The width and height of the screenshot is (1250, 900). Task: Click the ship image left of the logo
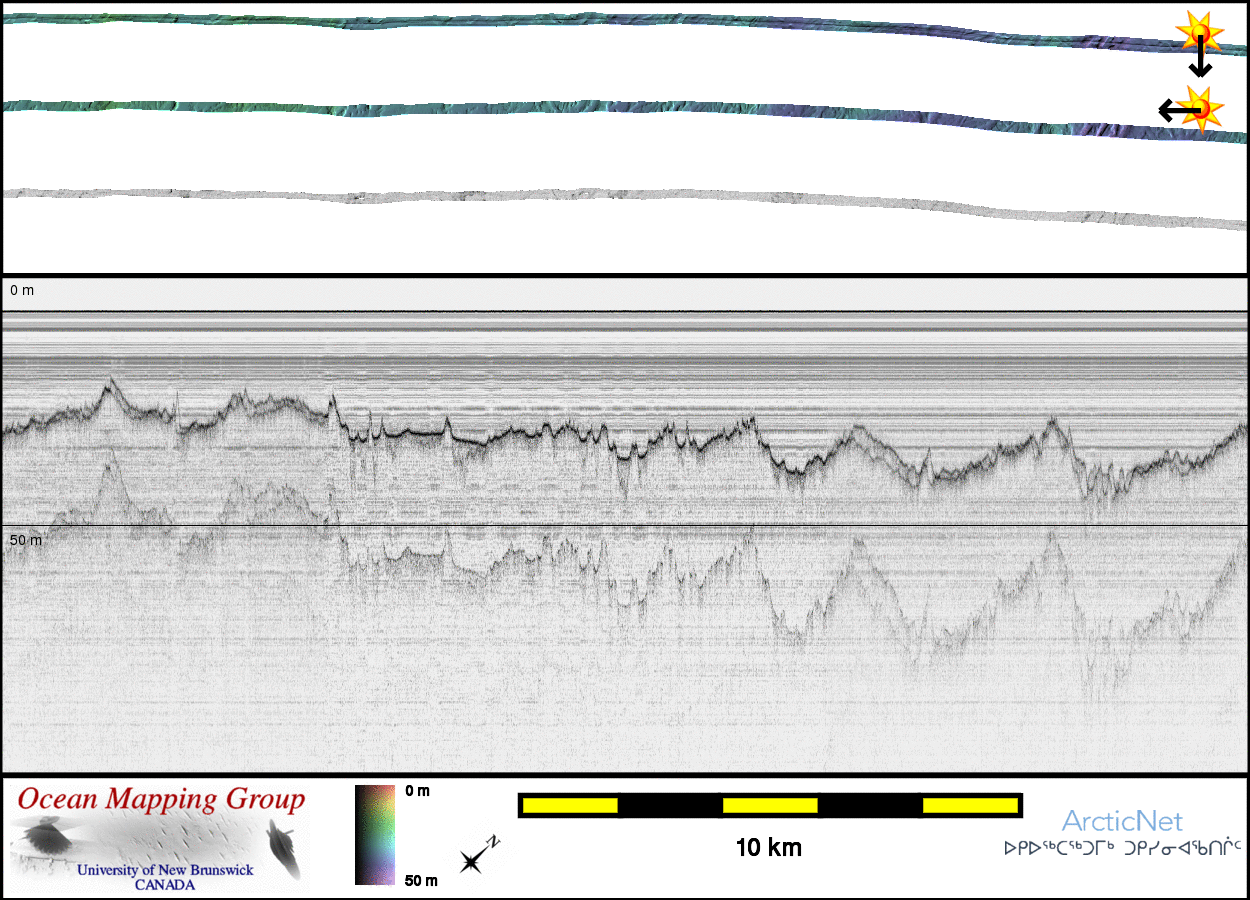click(x=43, y=838)
